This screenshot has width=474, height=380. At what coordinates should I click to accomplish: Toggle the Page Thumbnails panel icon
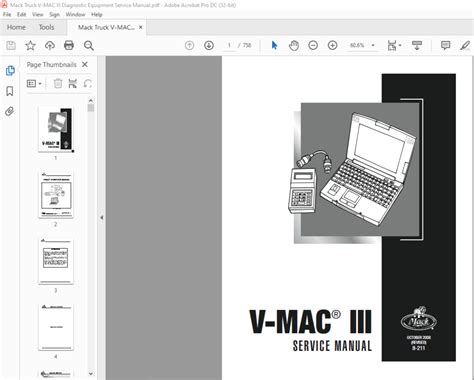pyautogui.click(x=10, y=70)
